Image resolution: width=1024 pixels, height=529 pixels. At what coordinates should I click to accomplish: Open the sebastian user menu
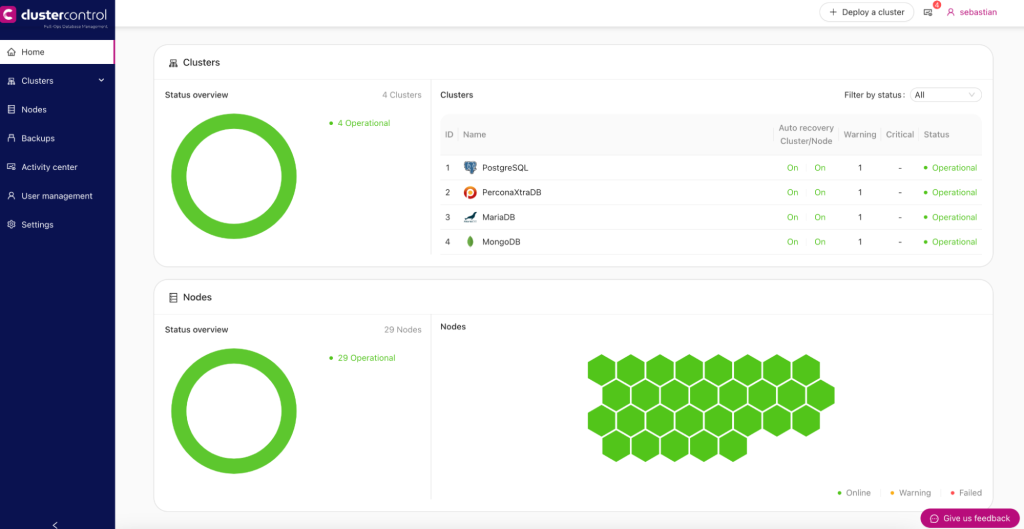click(x=972, y=12)
